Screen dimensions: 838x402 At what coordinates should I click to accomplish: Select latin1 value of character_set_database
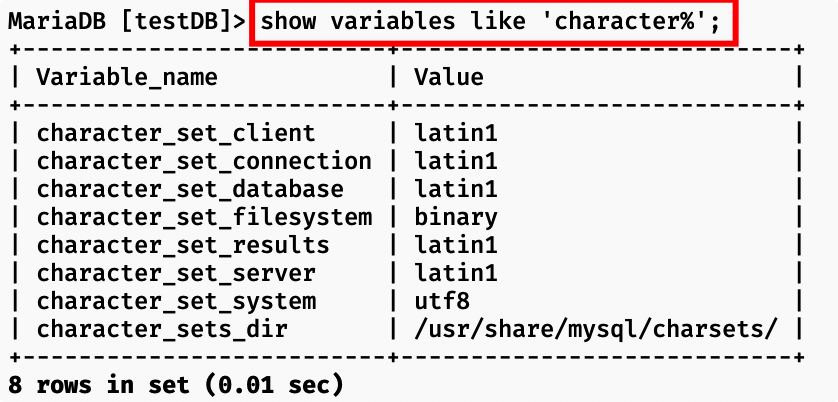click(x=456, y=189)
